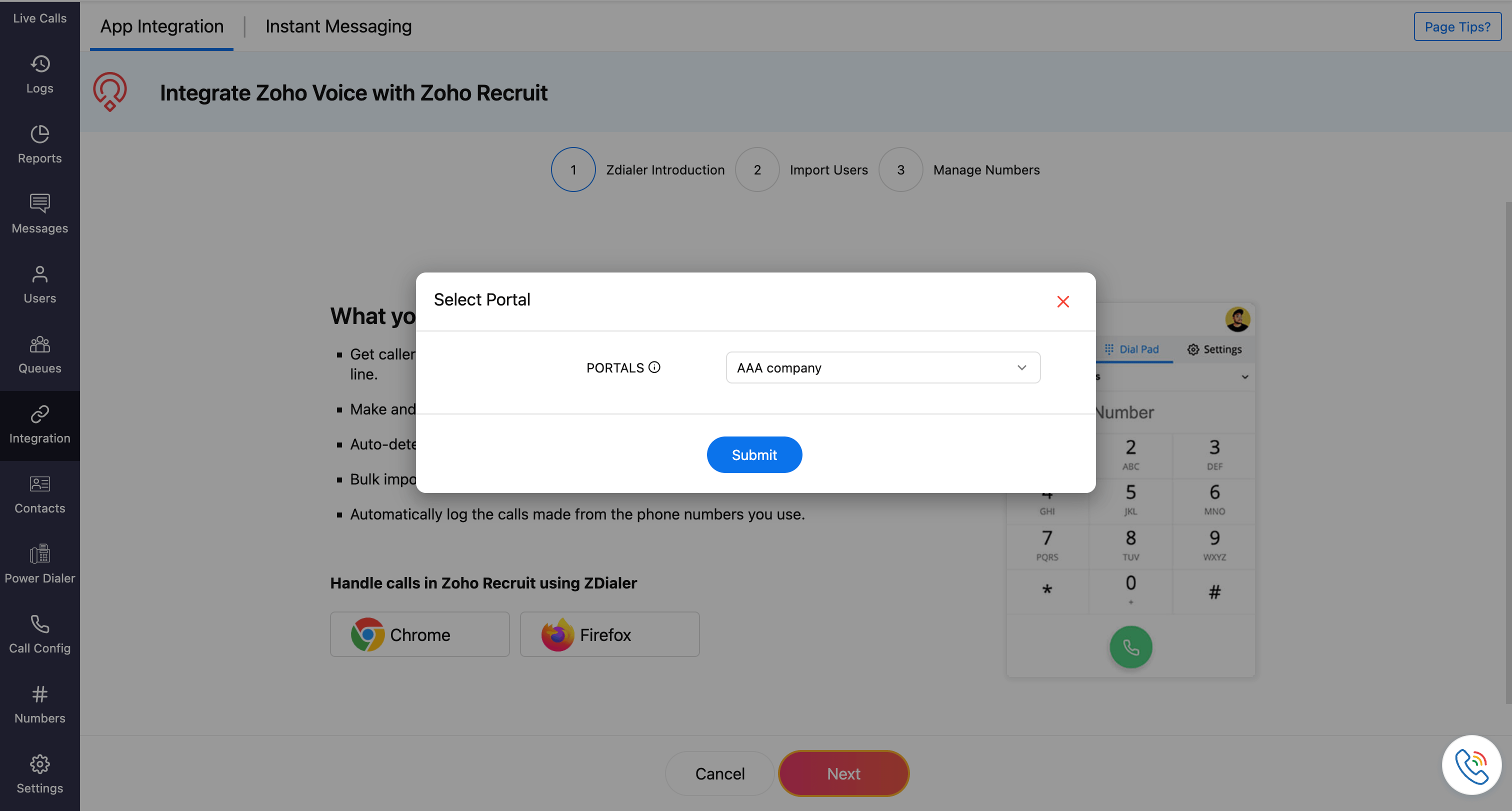
Task: Click the Page Tips button
Action: (1457, 26)
